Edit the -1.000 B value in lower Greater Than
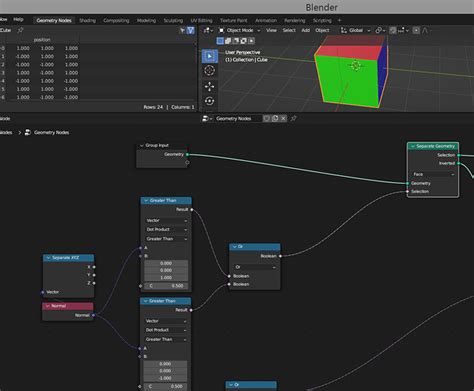This screenshot has height=391, width=474. pyautogui.click(x=165, y=378)
